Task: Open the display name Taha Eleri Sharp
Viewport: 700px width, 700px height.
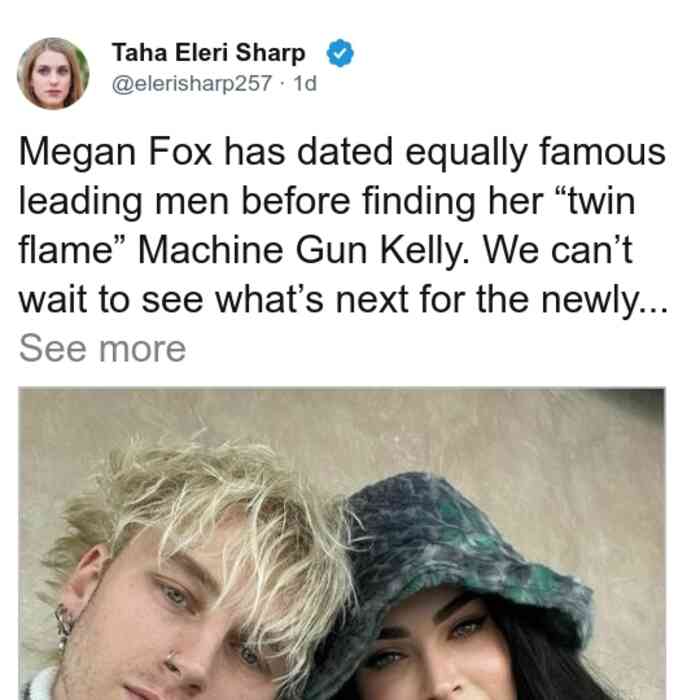Action: pos(208,53)
